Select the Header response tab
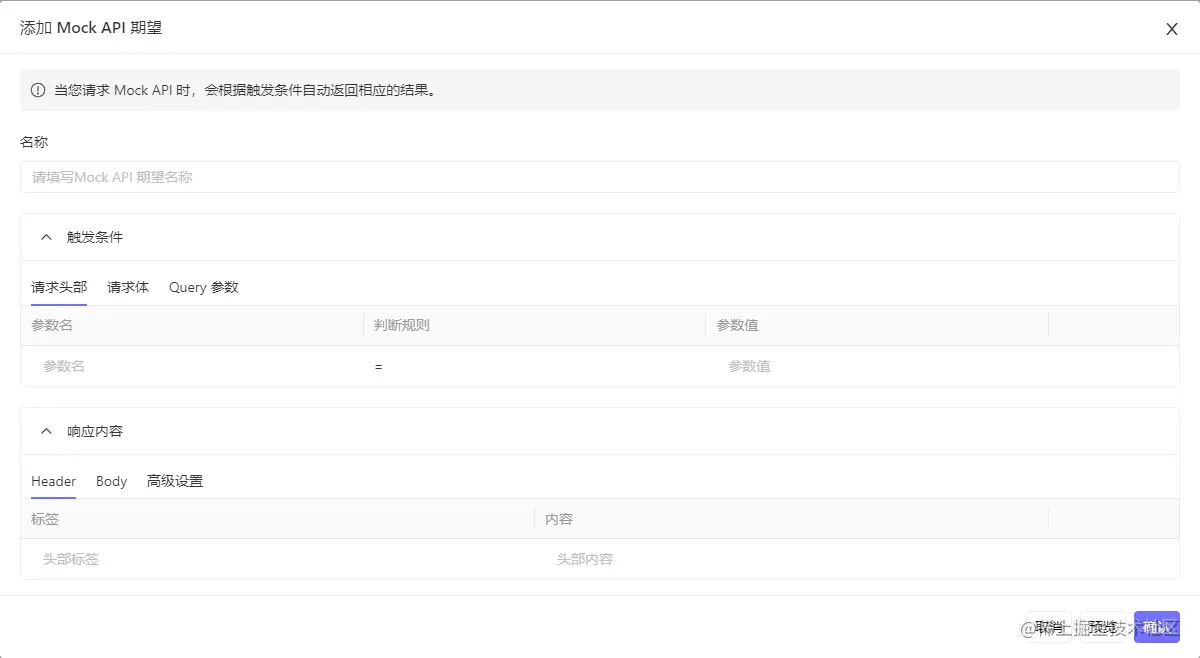1200x658 pixels. (53, 481)
